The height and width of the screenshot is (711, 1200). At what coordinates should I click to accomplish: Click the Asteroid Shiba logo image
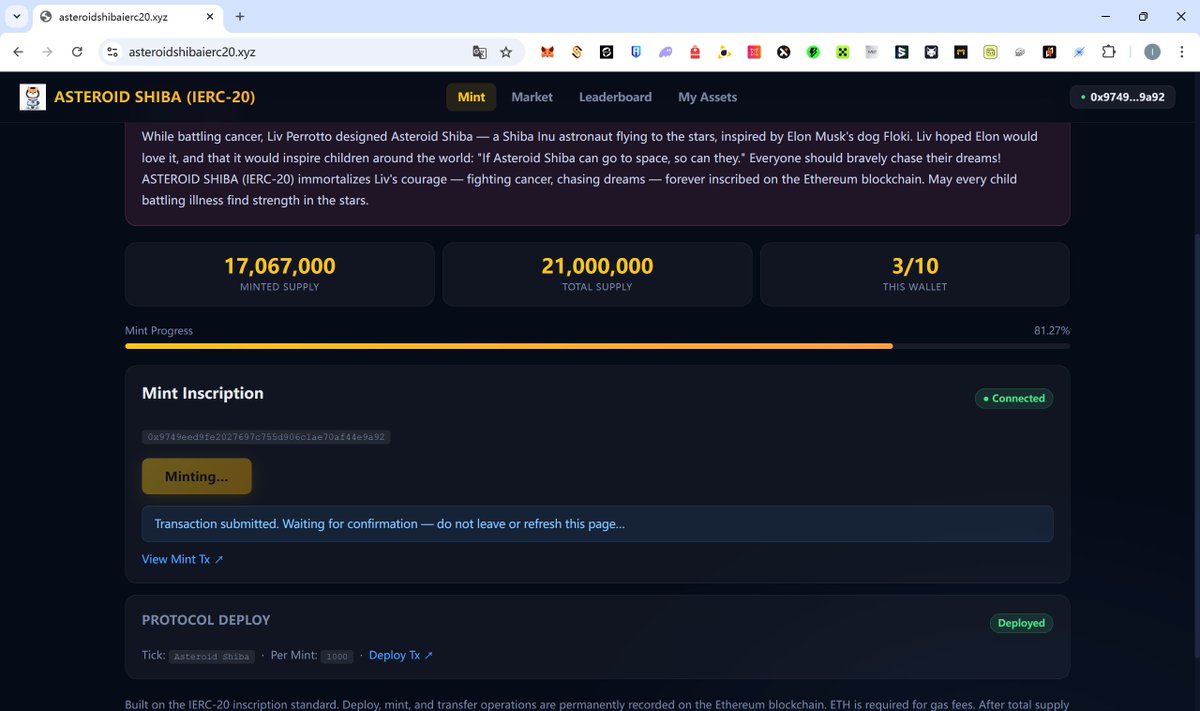click(33, 97)
